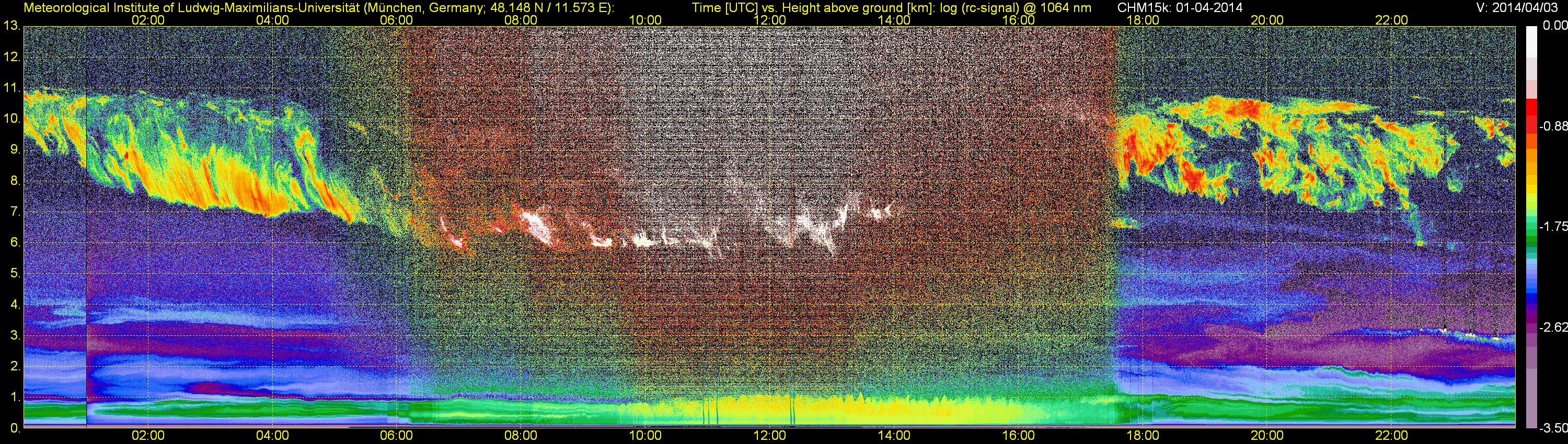Select the 14:00 label on the top time axis
This screenshot has width=1568, height=444.
(894, 20)
